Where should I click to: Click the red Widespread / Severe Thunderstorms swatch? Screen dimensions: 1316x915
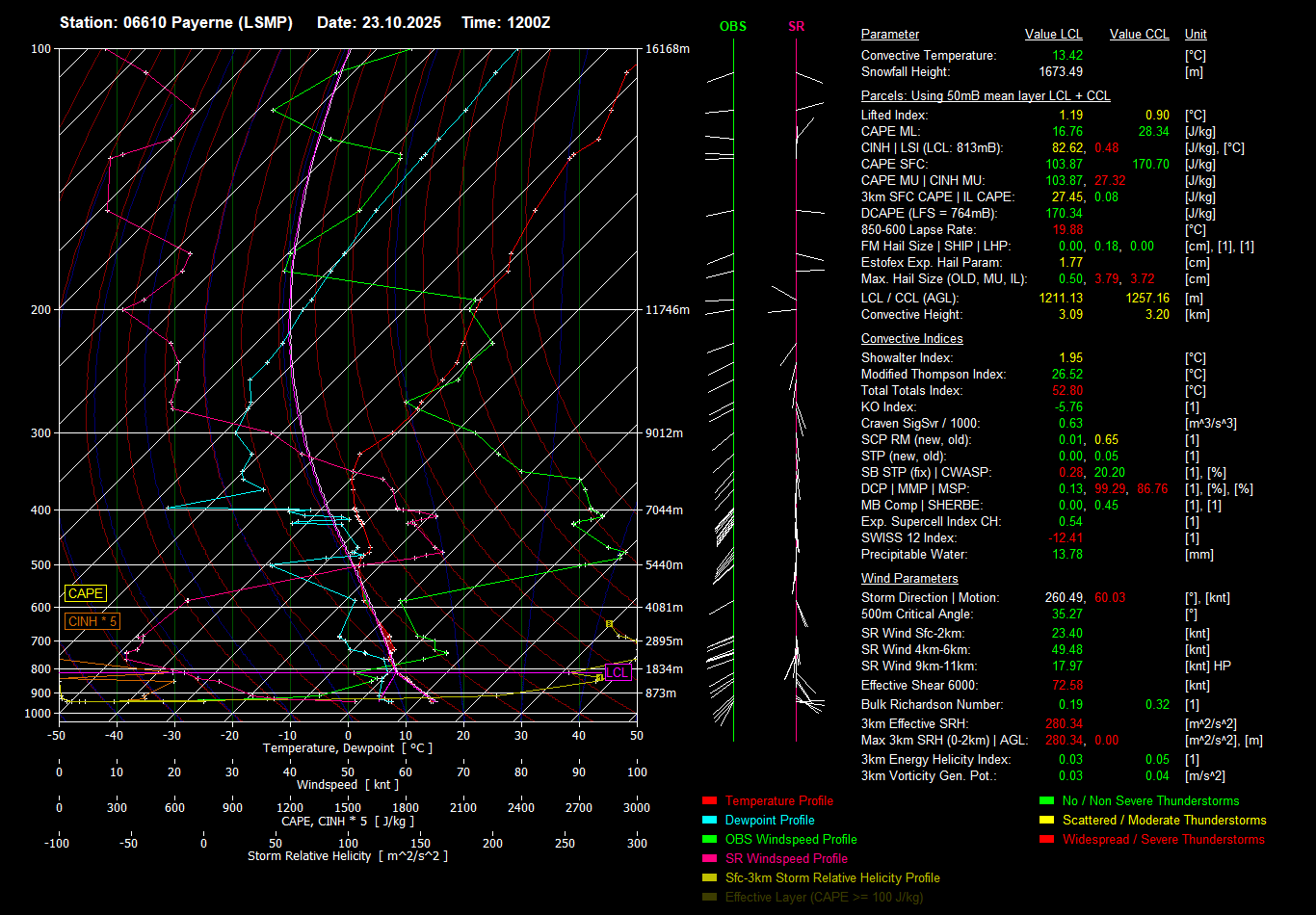(1046, 840)
